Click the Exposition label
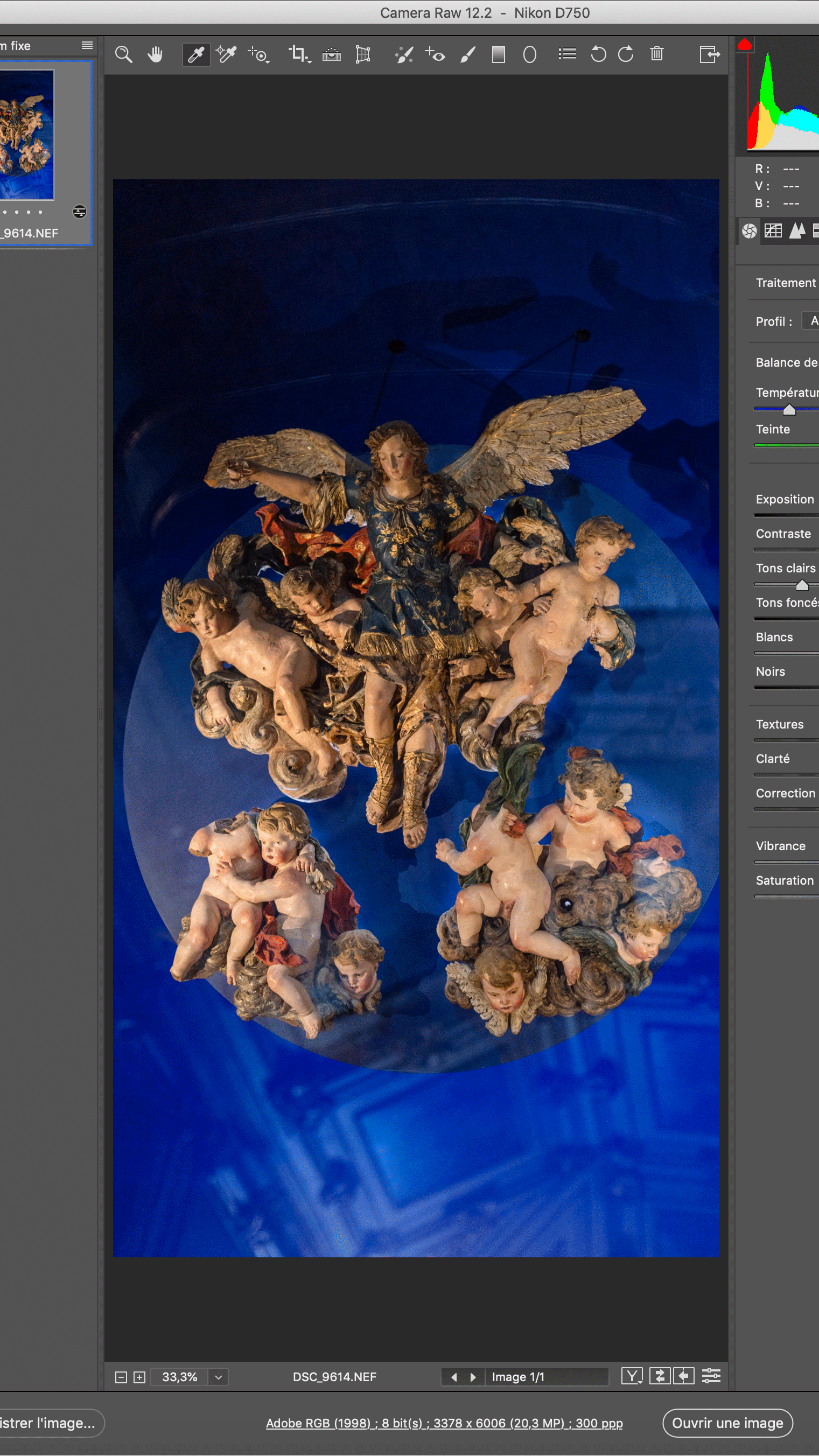Image resolution: width=819 pixels, height=1456 pixels. [785, 500]
